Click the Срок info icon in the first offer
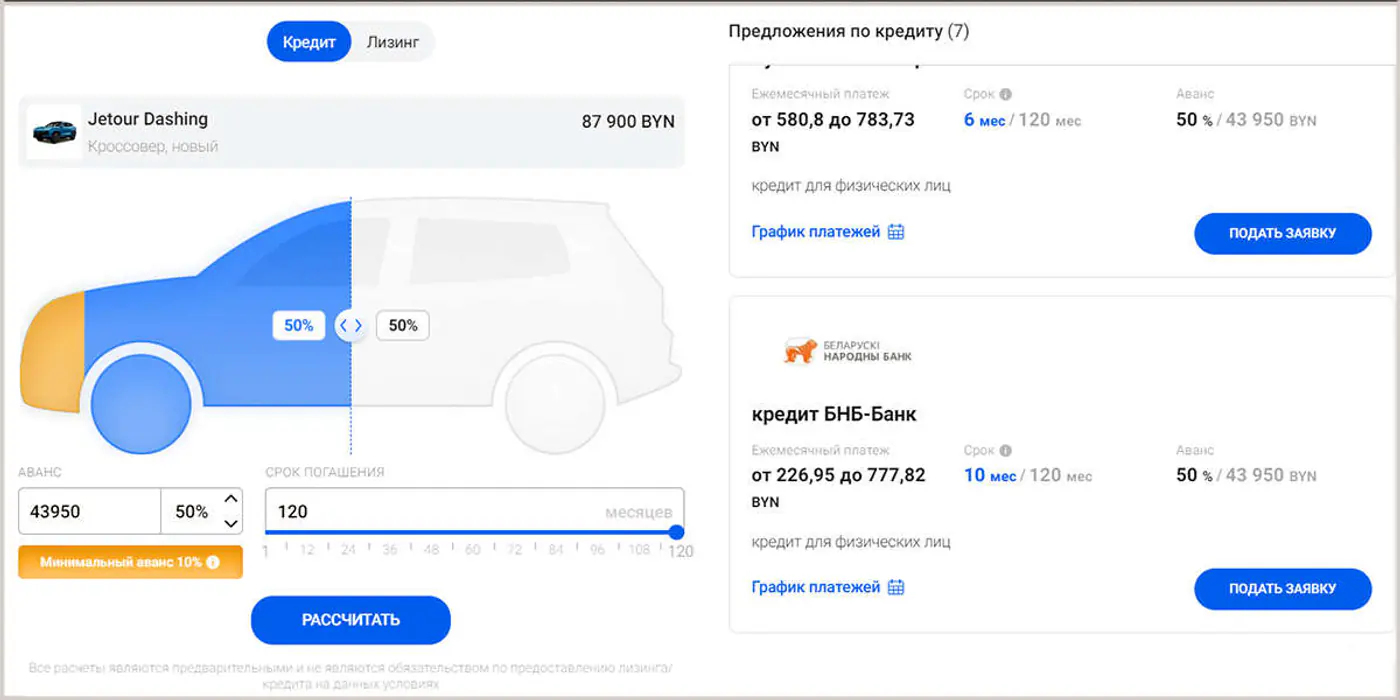The height and width of the screenshot is (700, 1400). (x=1005, y=94)
